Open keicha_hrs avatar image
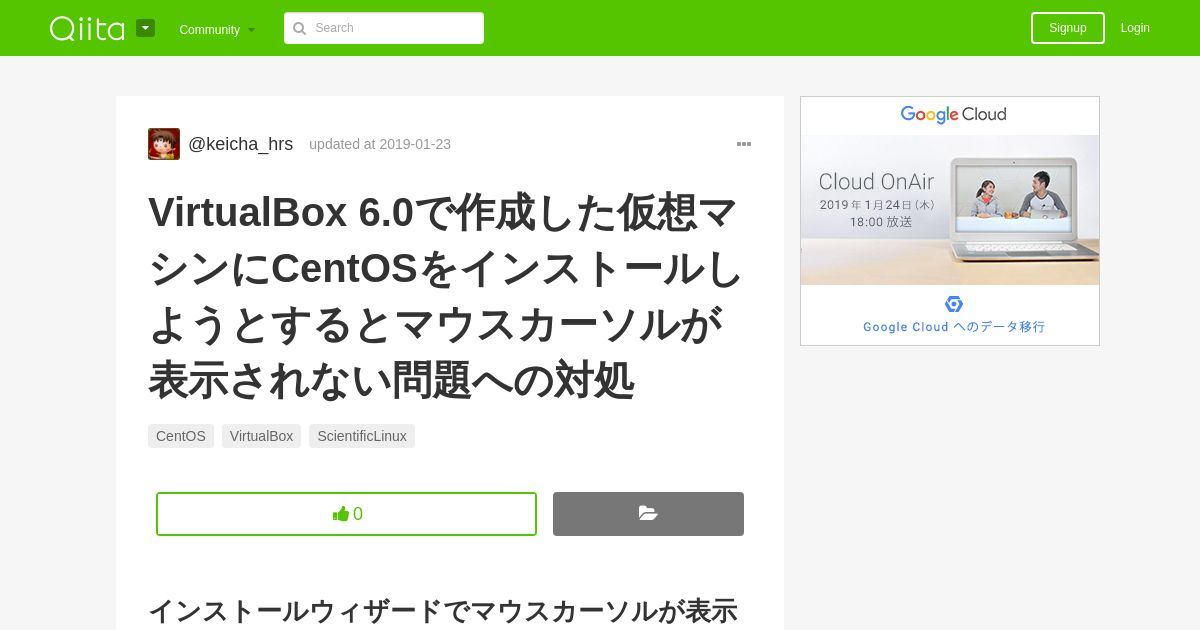Screen dimensions: 1200x630 coord(164,144)
